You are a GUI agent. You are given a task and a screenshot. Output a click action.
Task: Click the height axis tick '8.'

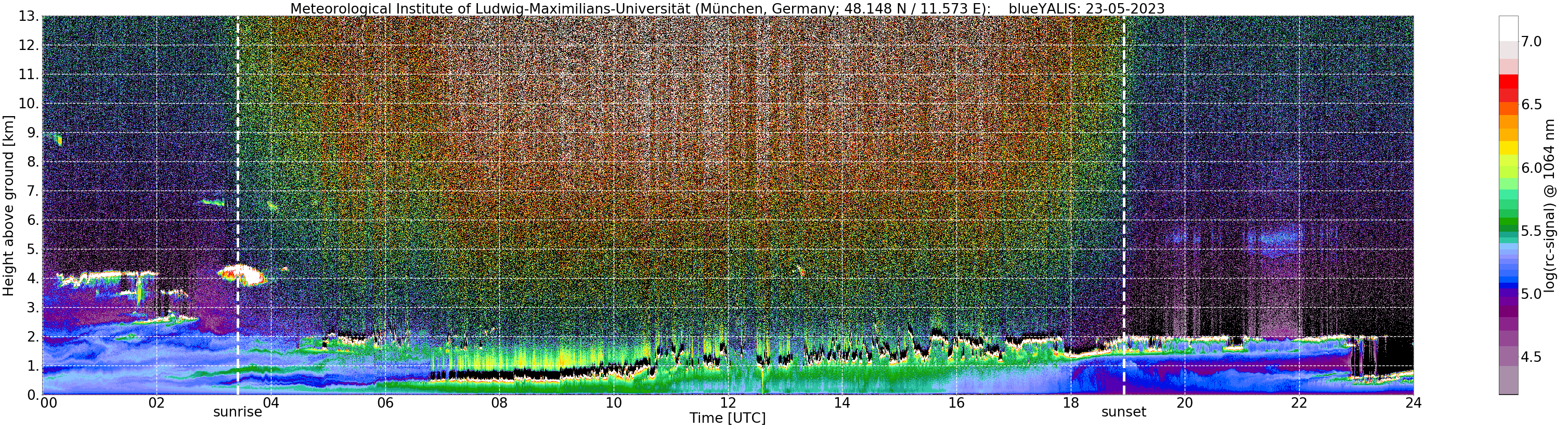click(33, 162)
